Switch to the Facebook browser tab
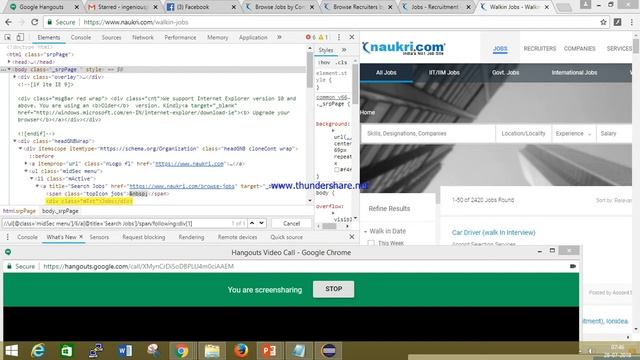The height and width of the screenshot is (360, 640). [199, 7]
